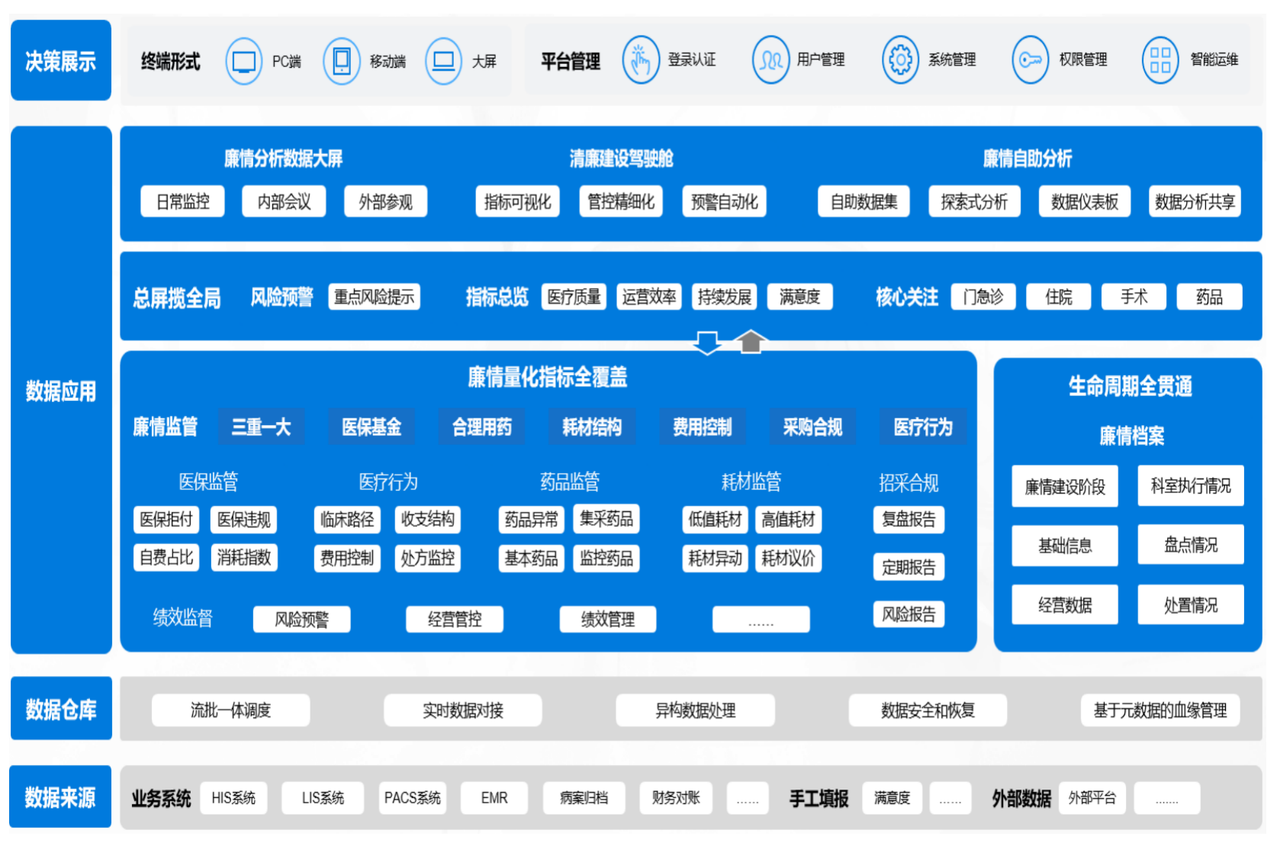Click the PC端 monitor icon
1280x849 pixels.
244,61
